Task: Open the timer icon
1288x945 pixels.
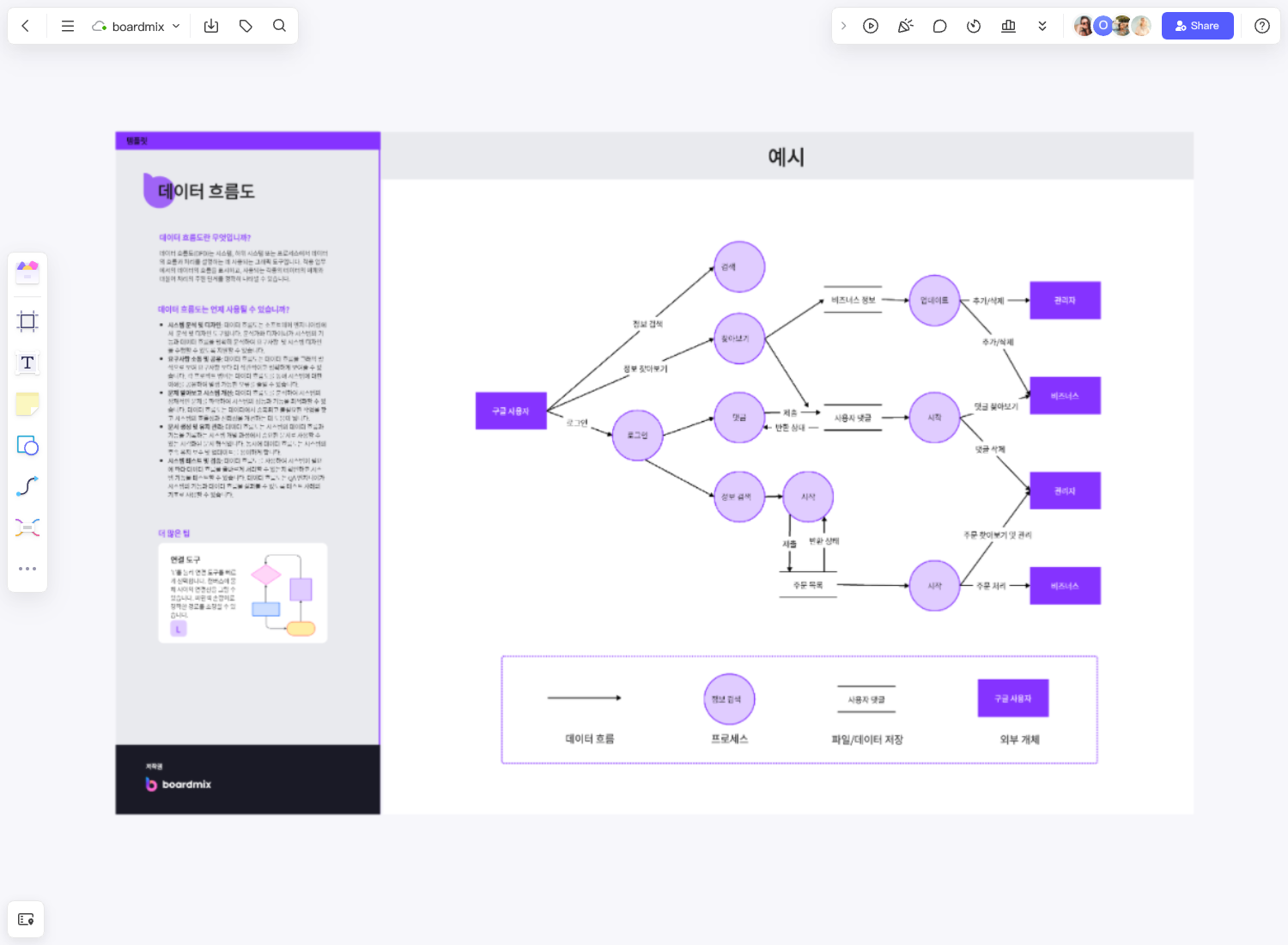Action: (974, 26)
